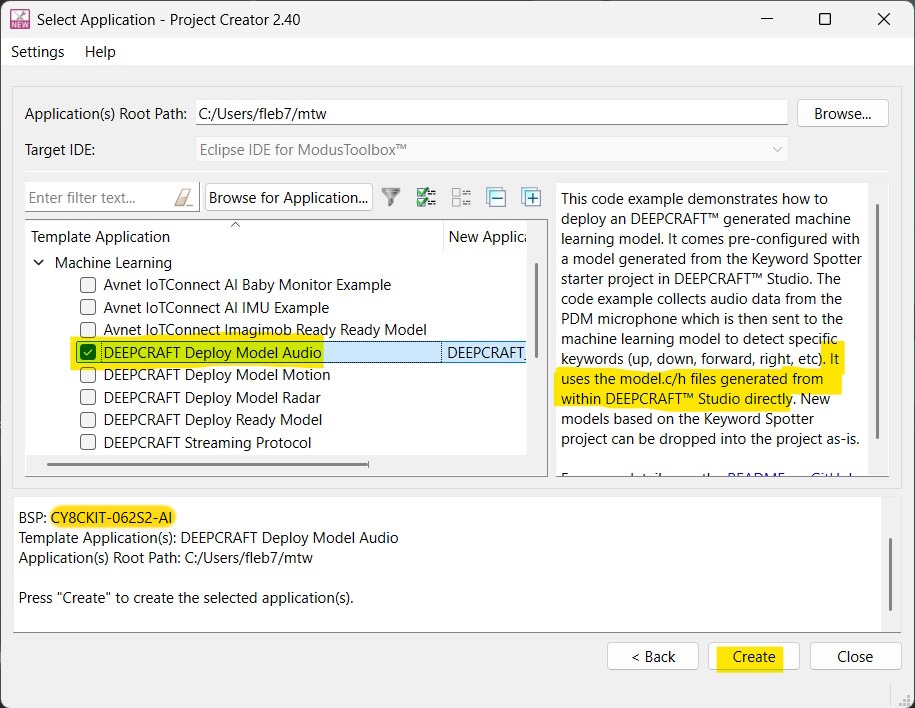This screenshot has width=915, height=708.
Task: Check Avnet IoTConnect AI Baby Monitor Example
Action: click(x=88, y=285)
